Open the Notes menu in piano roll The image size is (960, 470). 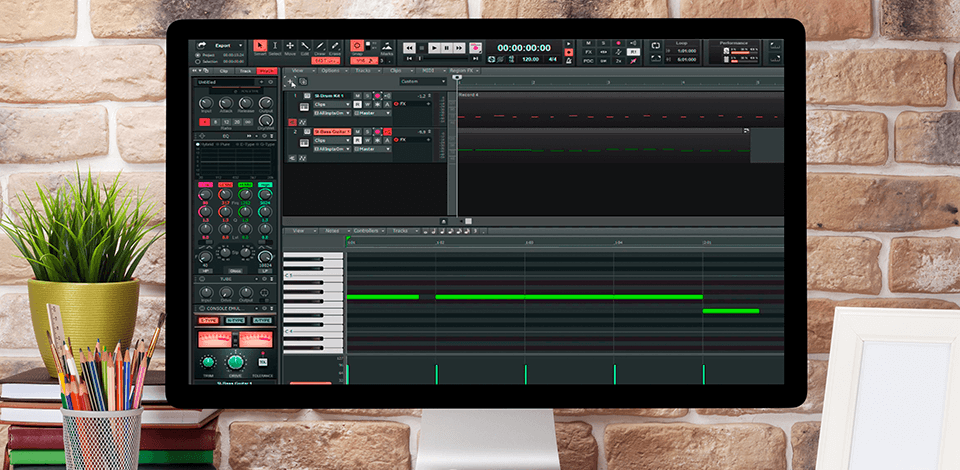pyautogui.click(x=331, y=231)
